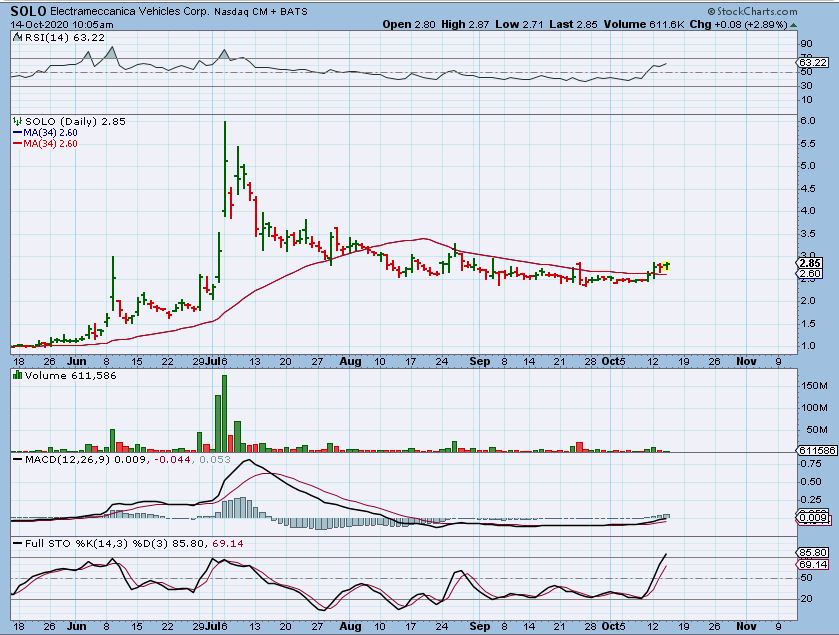Select the blue MA(34) legend marker
This screenshot has width=839, height=635.
click(14, 132)
